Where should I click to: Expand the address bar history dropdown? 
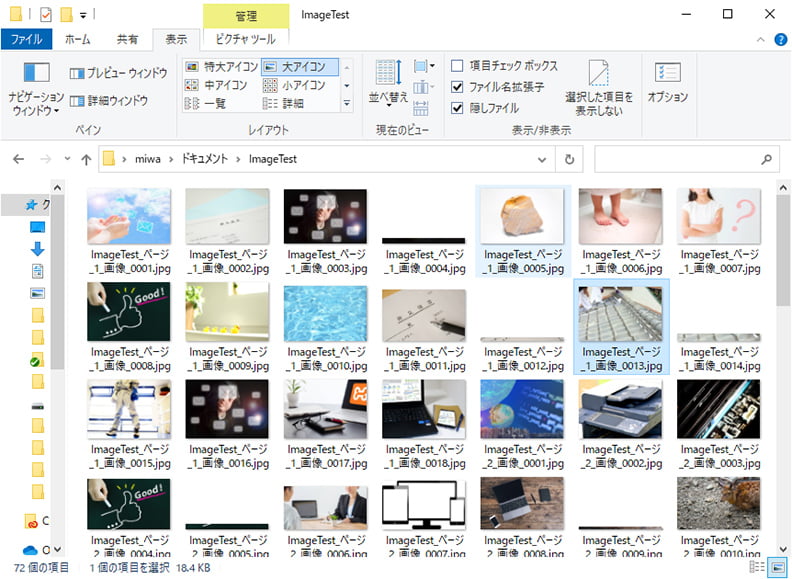tap(542, 159)
